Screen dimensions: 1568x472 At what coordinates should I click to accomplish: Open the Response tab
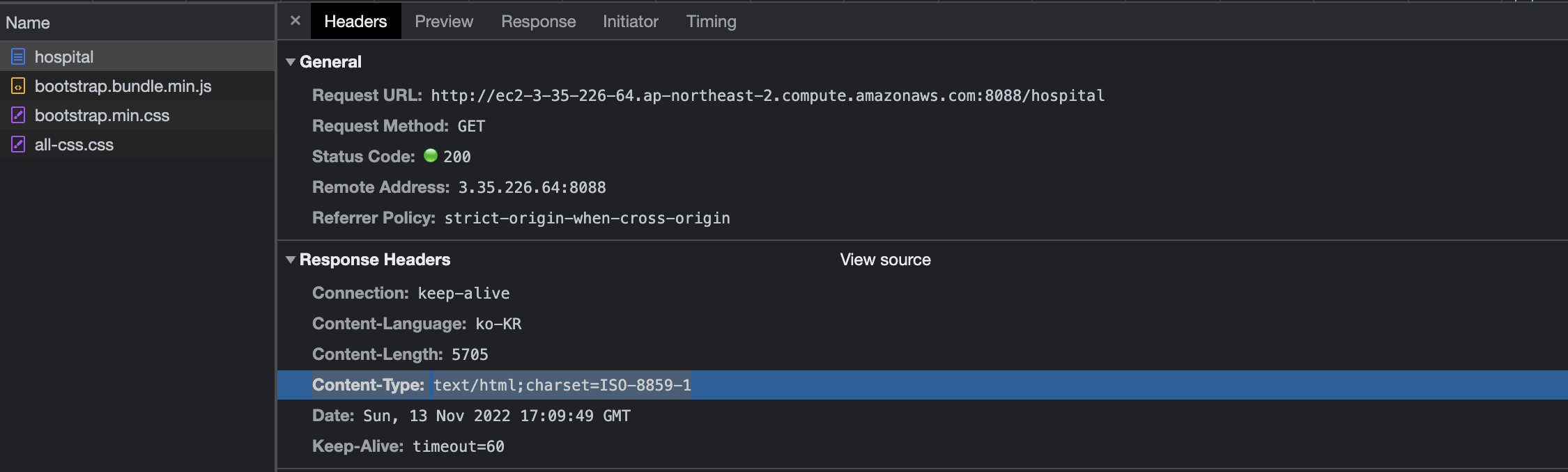click(x=539, y=22)
